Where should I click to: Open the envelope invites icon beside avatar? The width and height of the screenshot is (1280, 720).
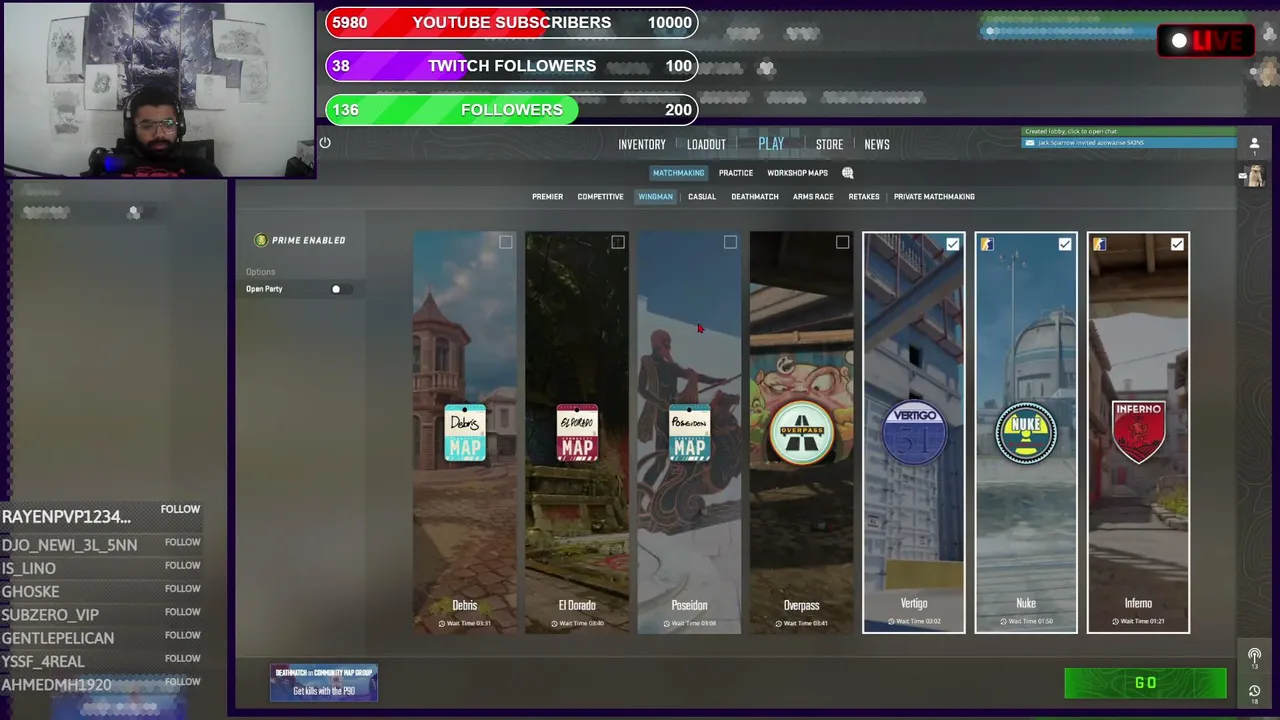click(1242, 175)
